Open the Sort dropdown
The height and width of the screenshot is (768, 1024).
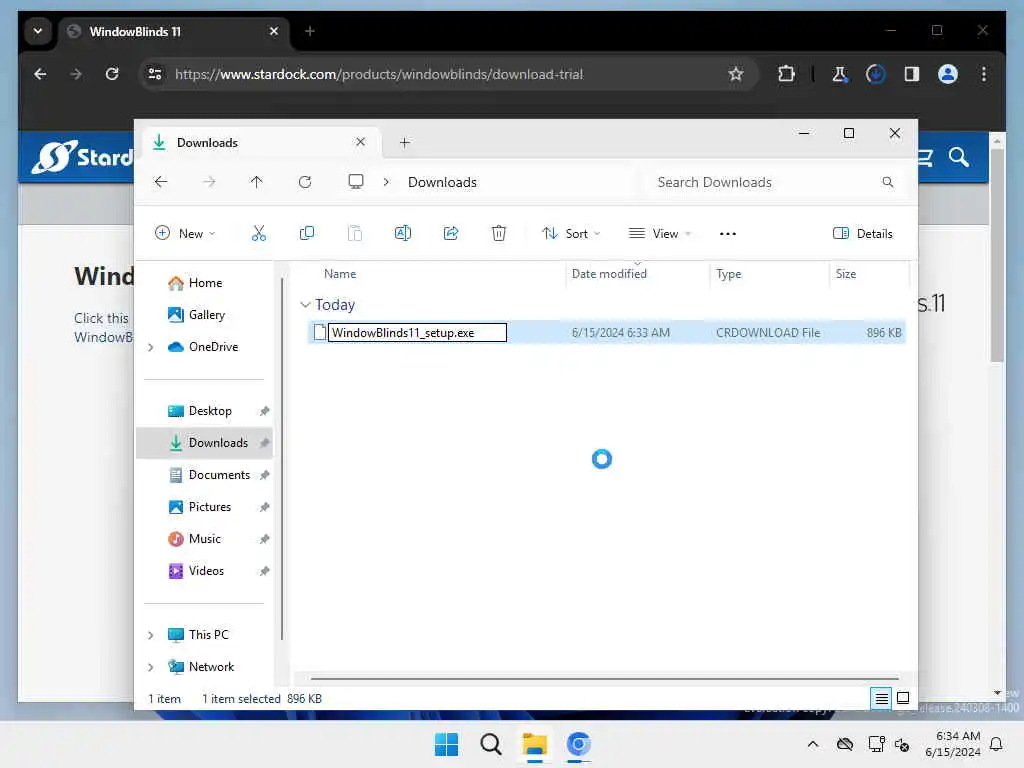tap(570, 233)
